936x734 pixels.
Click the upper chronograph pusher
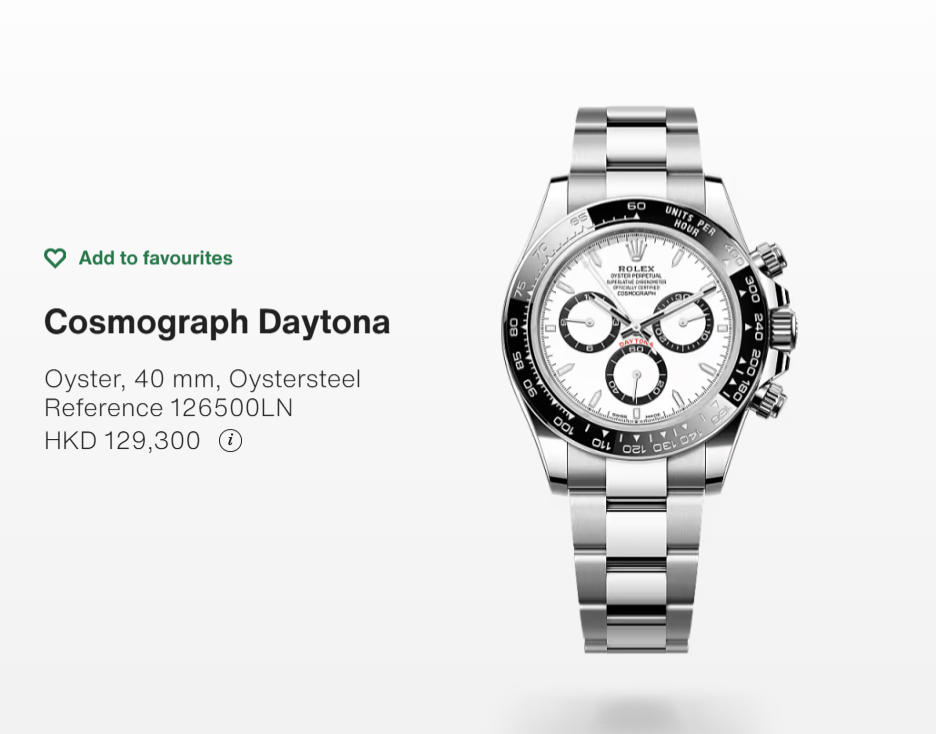click(770, 258)
